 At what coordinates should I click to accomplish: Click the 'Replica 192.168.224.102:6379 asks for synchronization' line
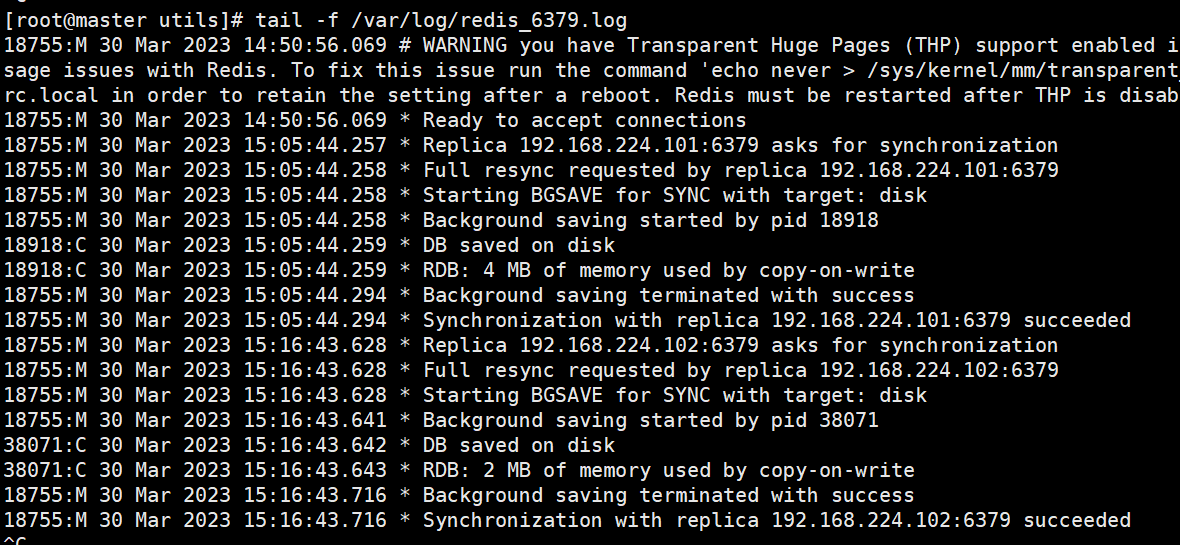coord(740,345)
